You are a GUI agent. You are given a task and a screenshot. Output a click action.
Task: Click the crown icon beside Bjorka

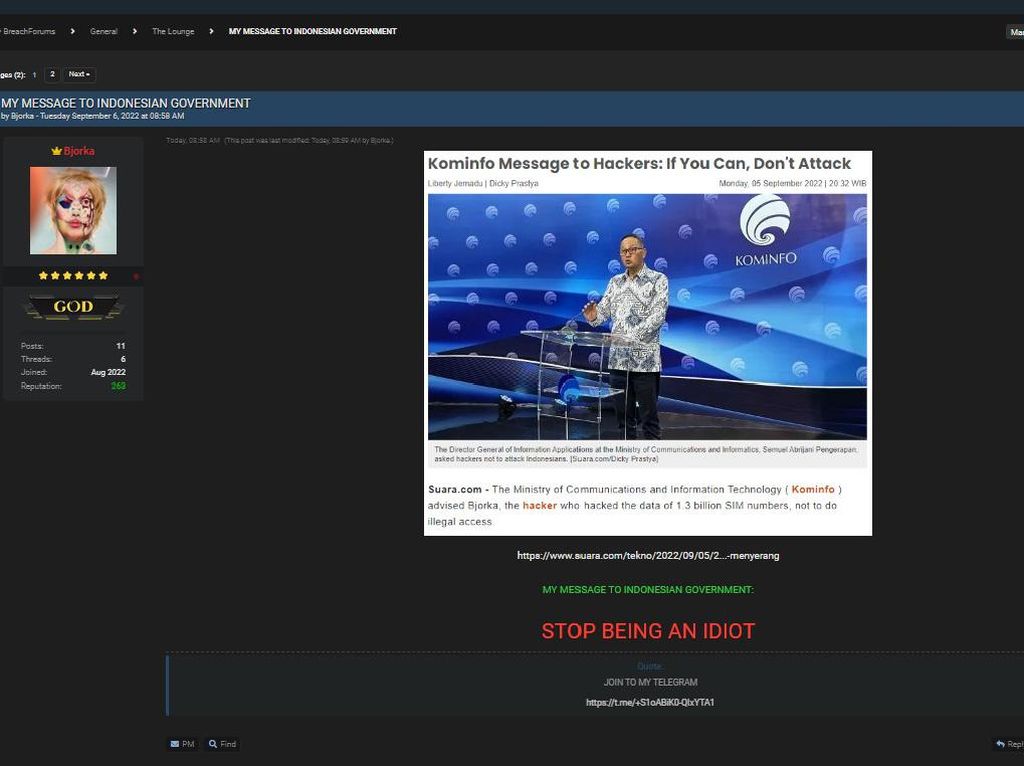coord(57,151)
